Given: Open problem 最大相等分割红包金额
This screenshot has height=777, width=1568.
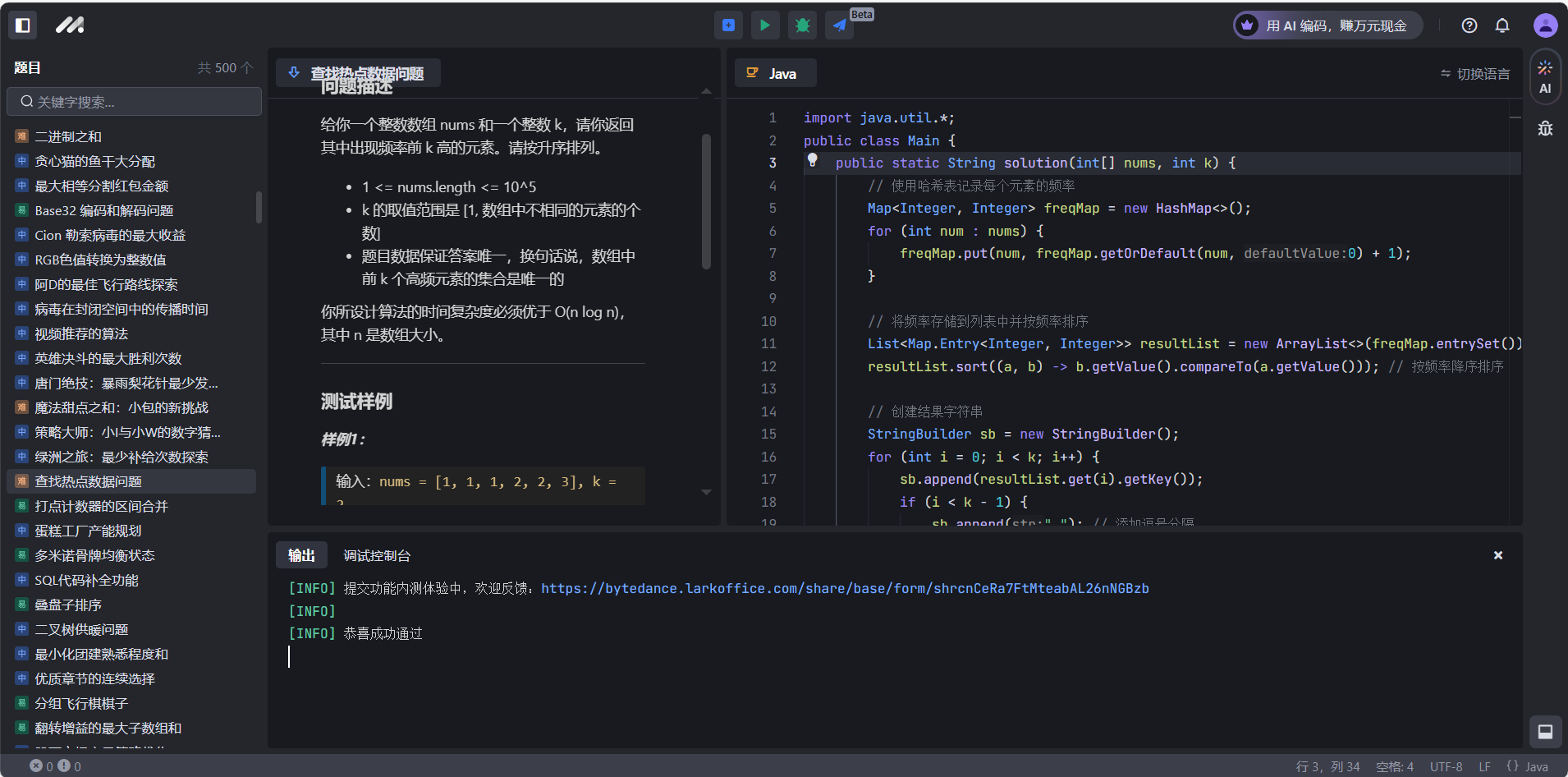Looking at the screenshot, I should (x=131, y=186).
